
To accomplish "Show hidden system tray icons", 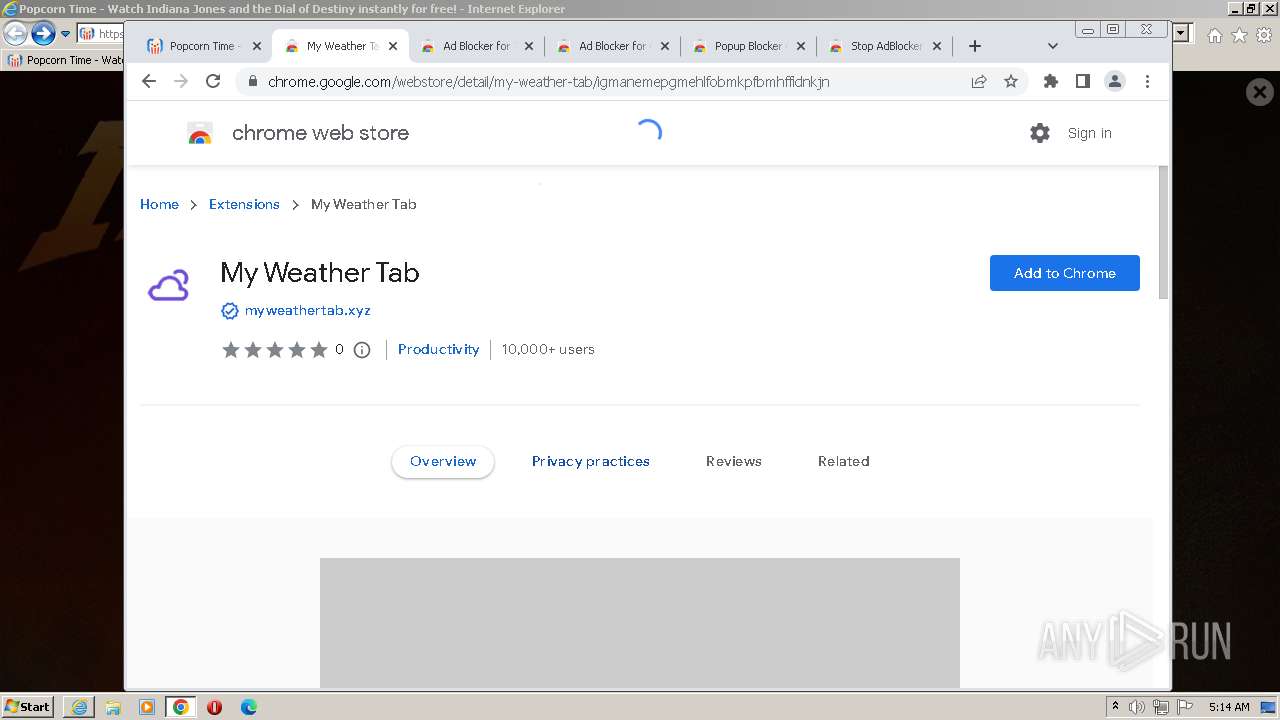I will (1115, 707).
